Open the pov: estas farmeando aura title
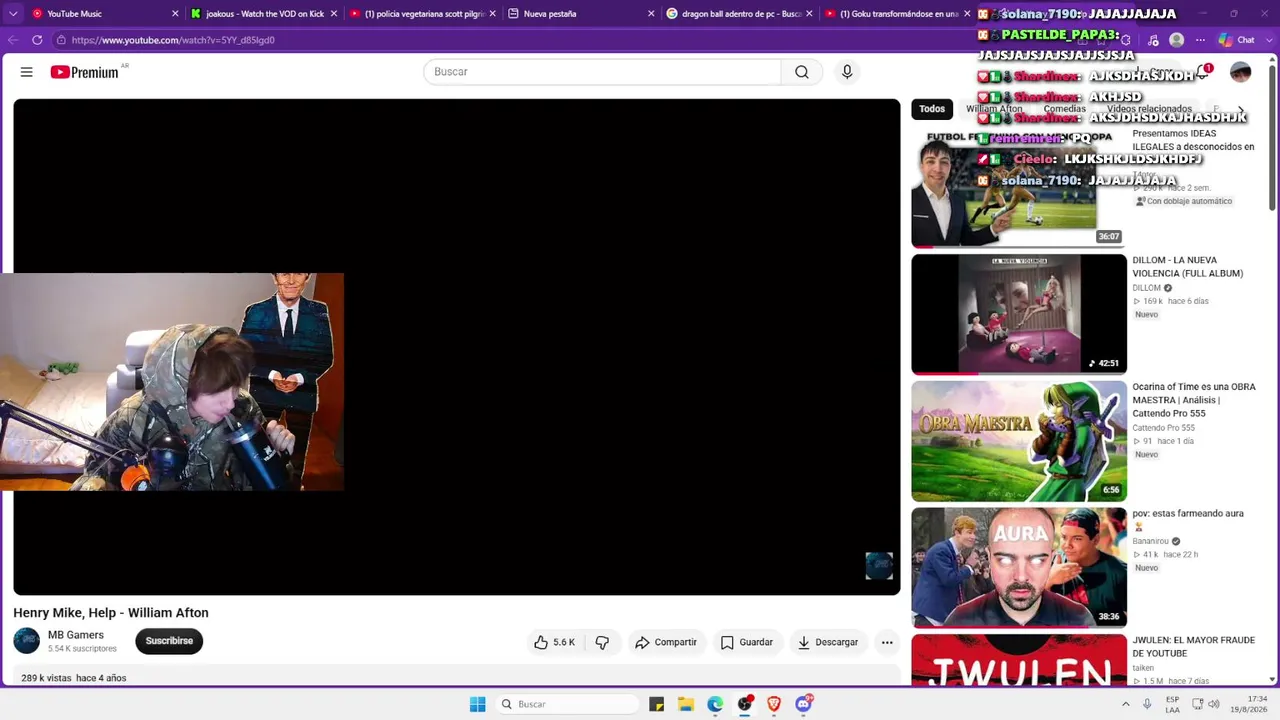 coord(1188,513)
